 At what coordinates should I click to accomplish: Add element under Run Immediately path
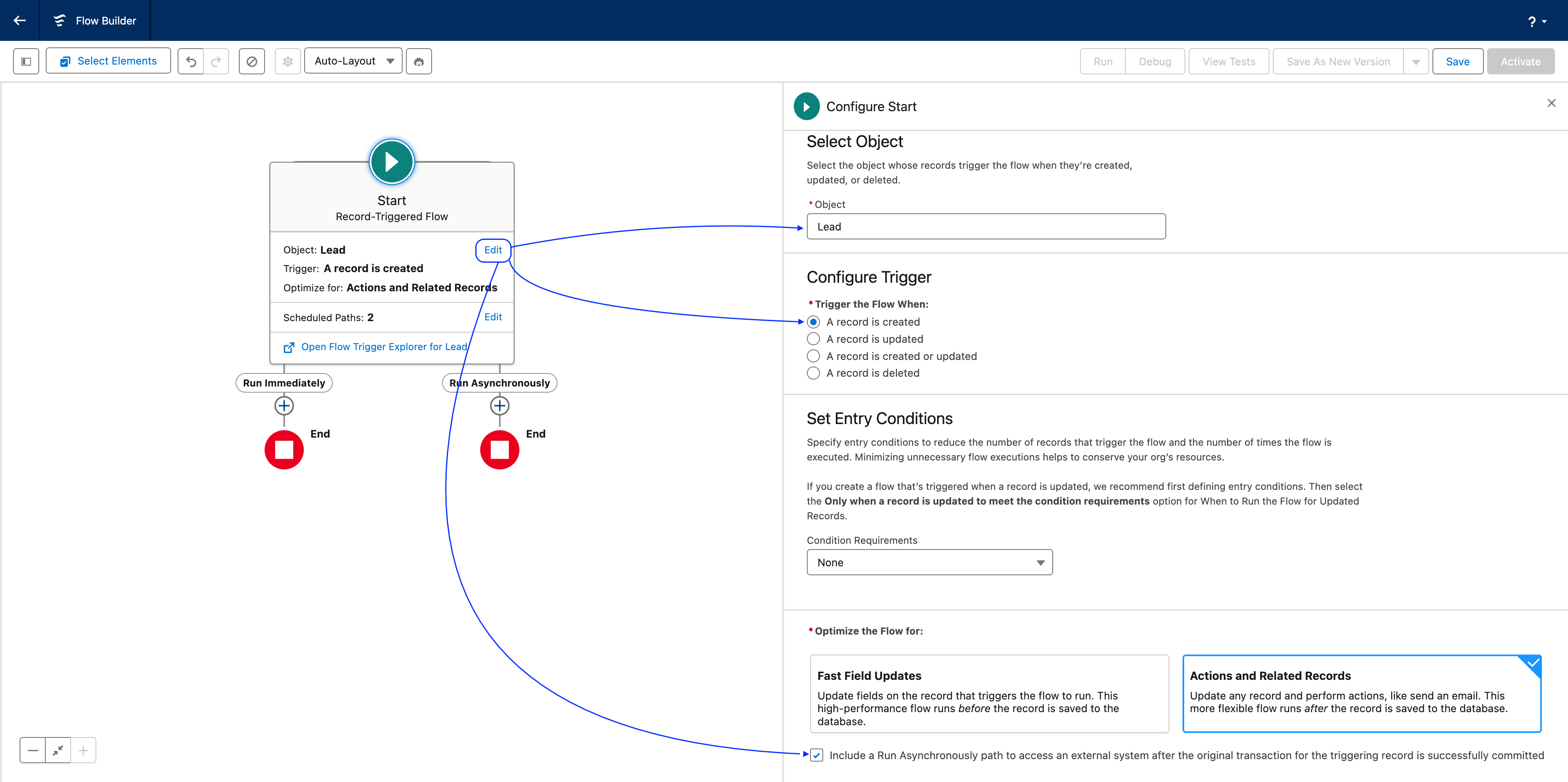coord(284,406)
